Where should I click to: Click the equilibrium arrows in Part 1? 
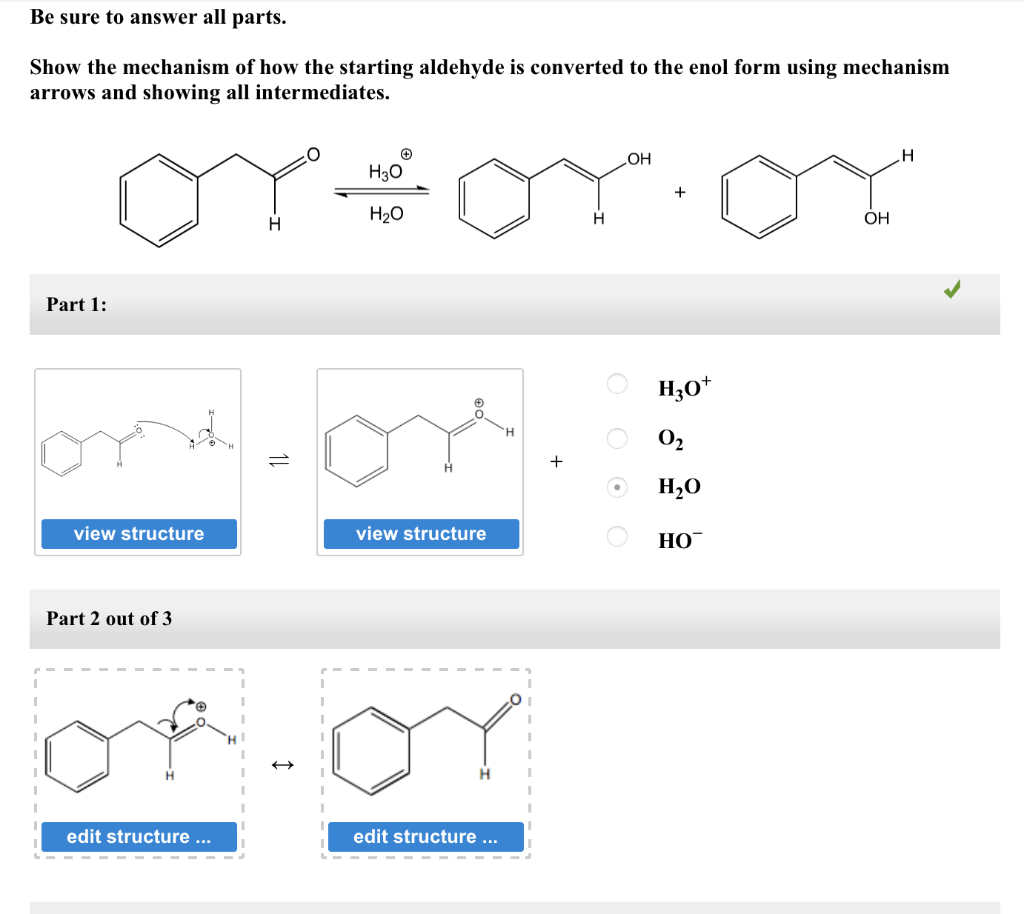(x=279, y=460)
